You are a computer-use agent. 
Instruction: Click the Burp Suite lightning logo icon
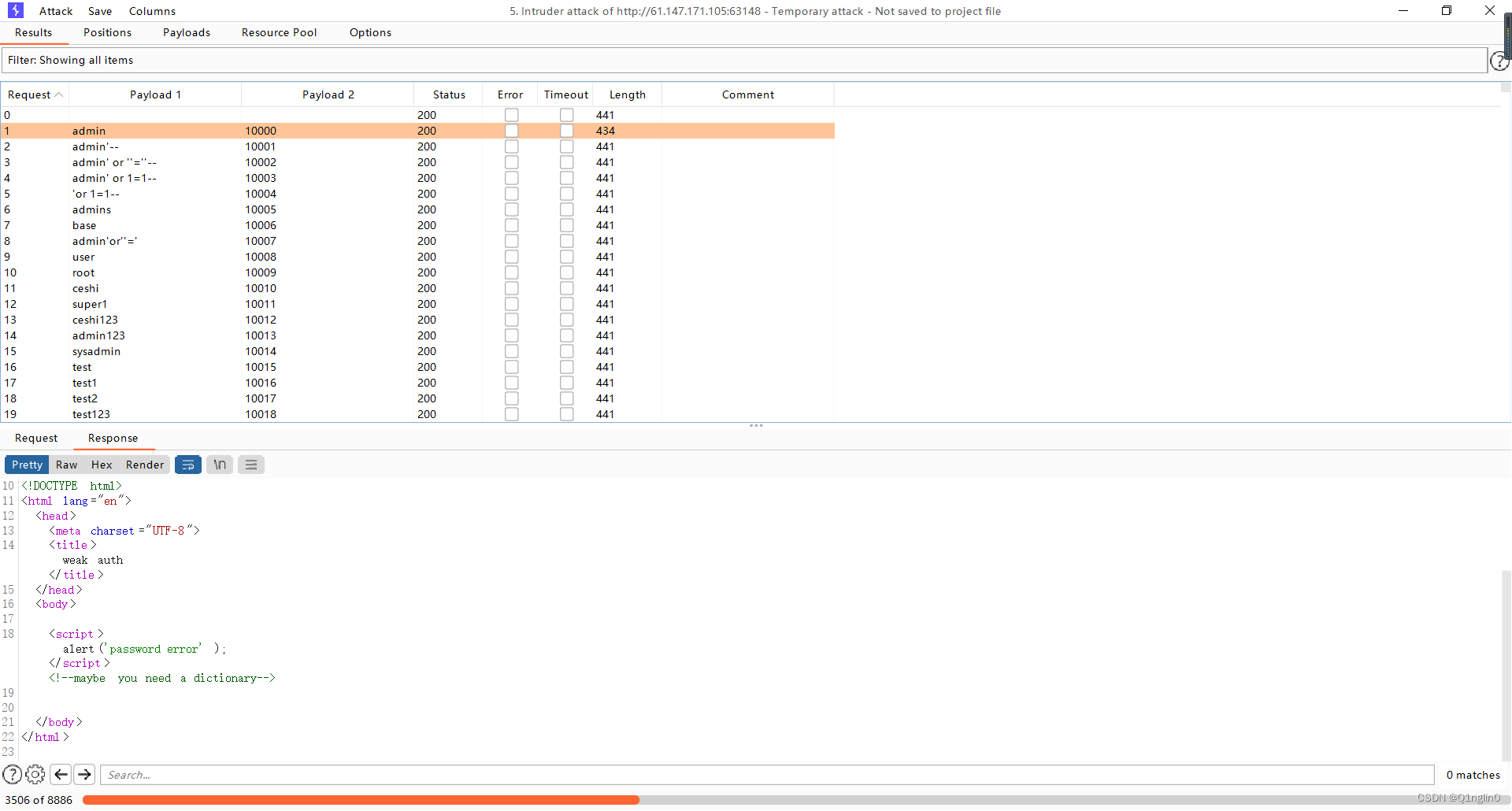pos(15,10)
